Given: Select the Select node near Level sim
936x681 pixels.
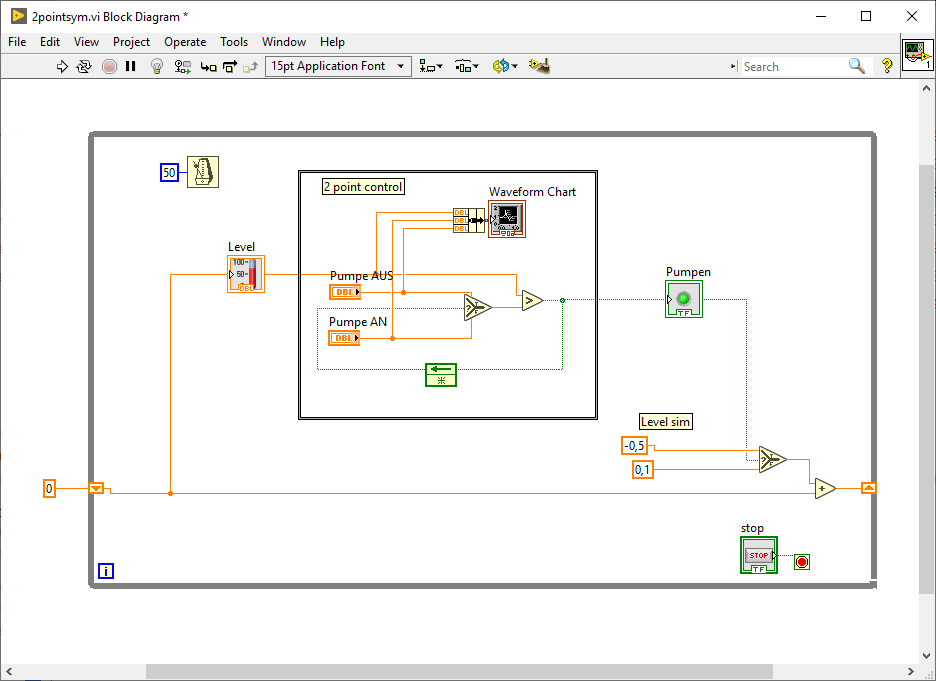Looking at the screenshot, I should (772, 459).
